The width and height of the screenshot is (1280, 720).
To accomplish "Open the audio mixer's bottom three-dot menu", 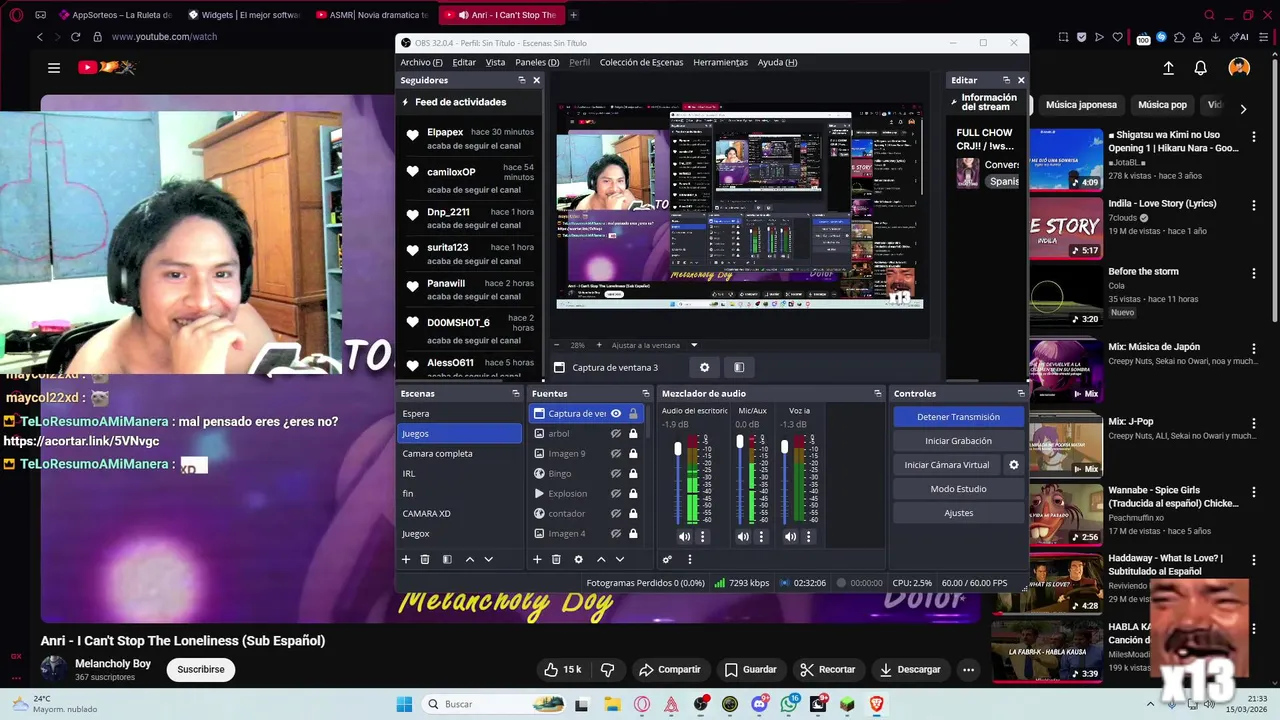I will point(689,559).
